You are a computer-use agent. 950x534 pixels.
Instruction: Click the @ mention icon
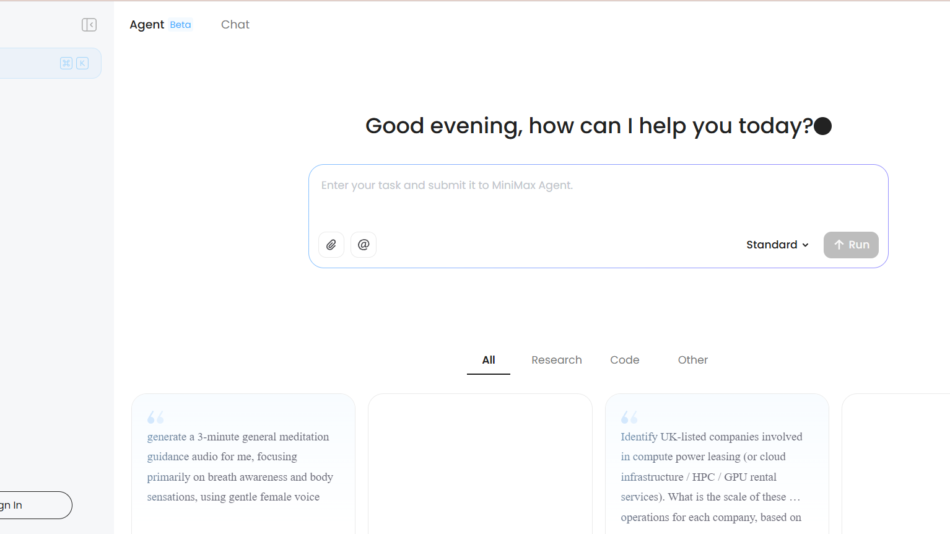pos(364,245)
